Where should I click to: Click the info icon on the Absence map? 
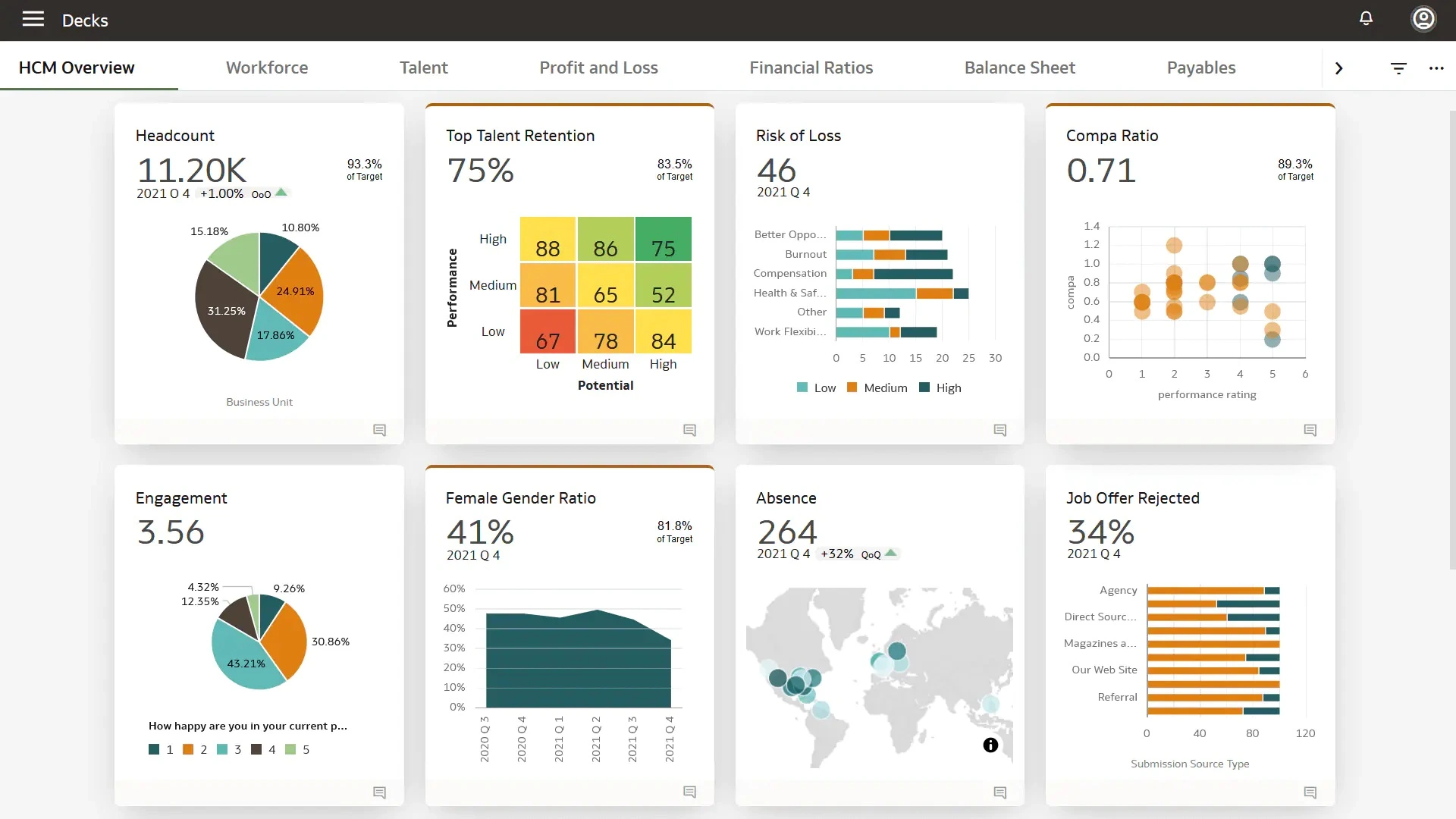990,745
